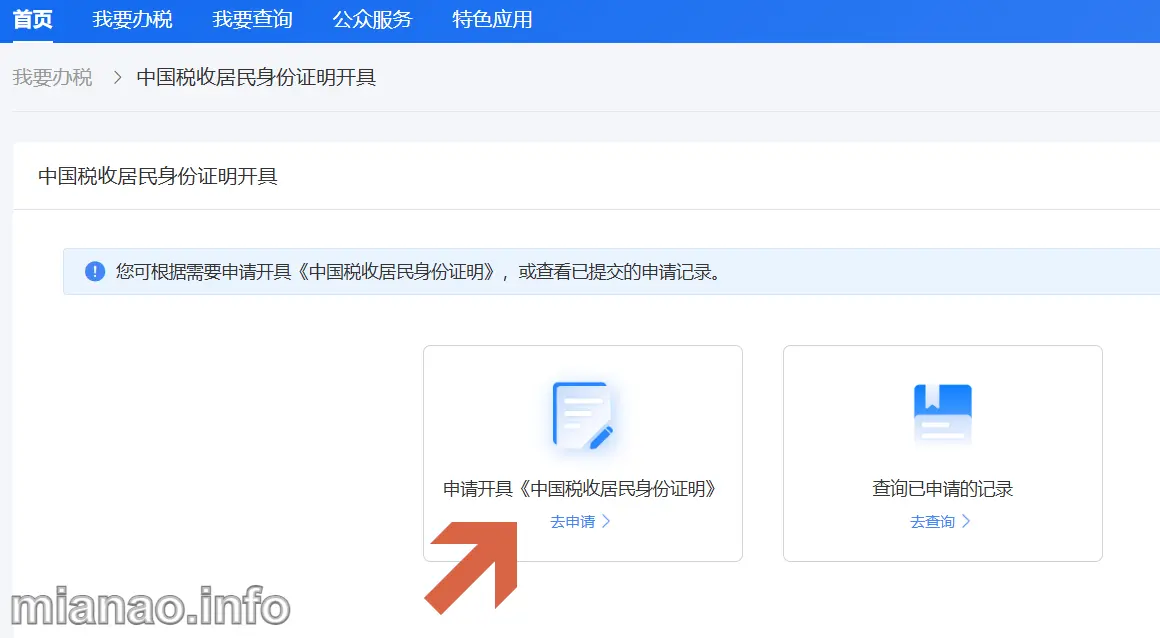Click breadcrumb item 中国税收居民身份证明开具
This screenshot has height=638, width=1160.
tap(256, 77)
